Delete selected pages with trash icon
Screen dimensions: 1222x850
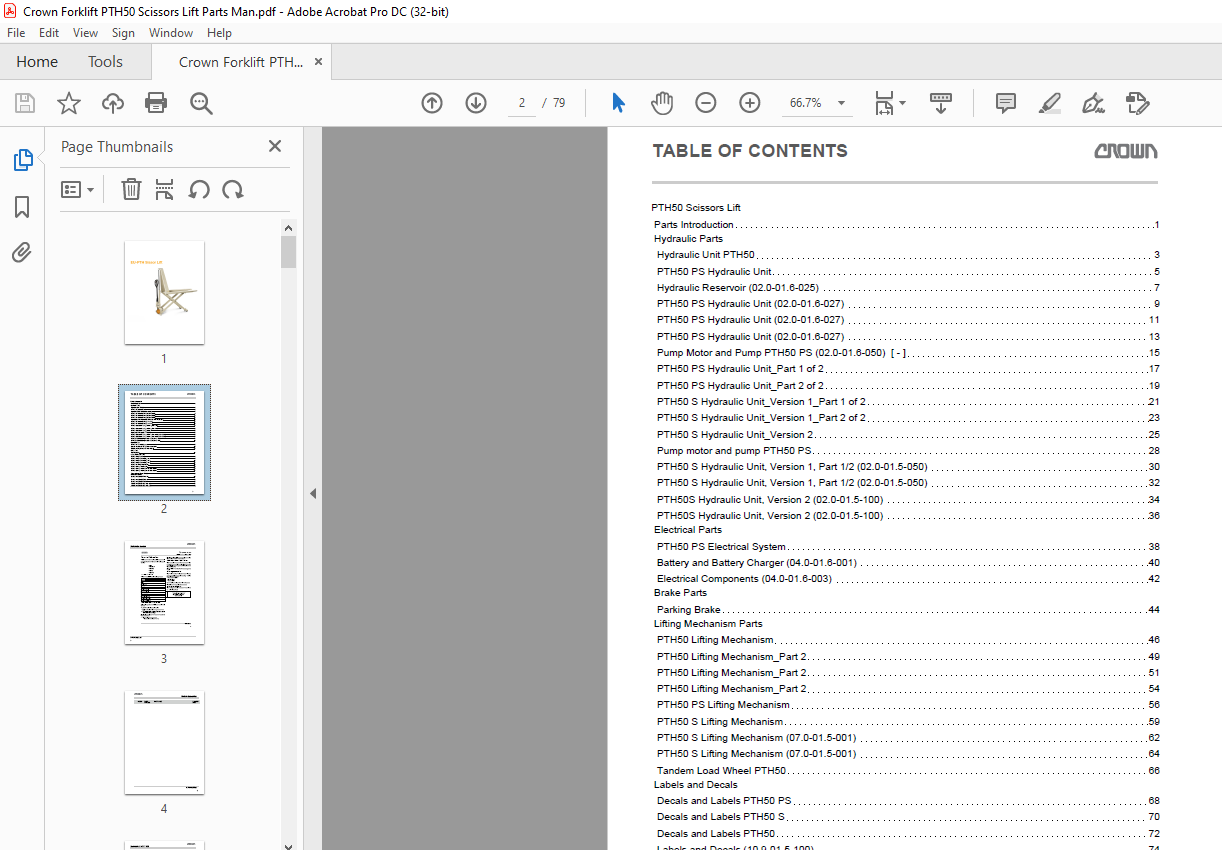[x=131, y=189]
